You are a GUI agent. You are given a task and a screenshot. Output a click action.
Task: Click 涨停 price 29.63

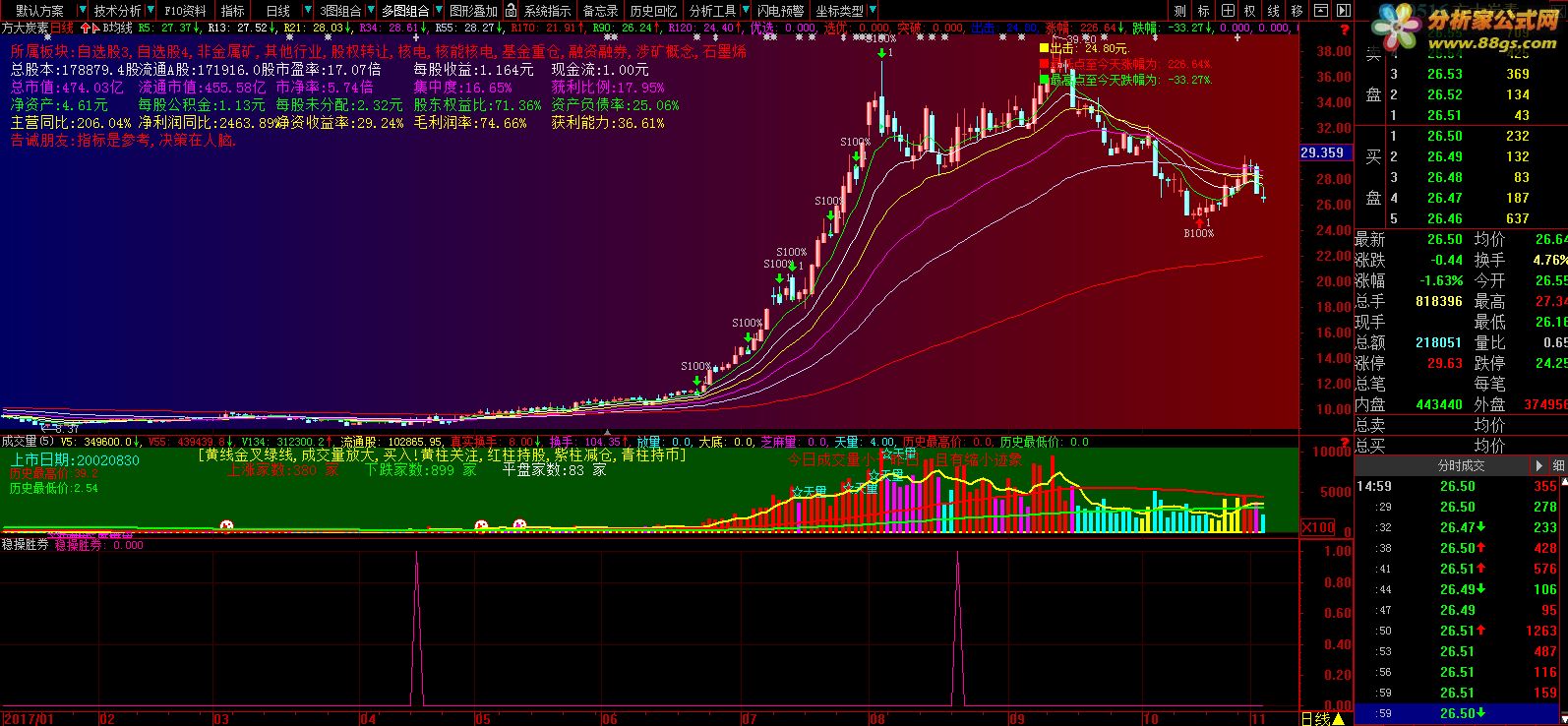click(1445, 363)
